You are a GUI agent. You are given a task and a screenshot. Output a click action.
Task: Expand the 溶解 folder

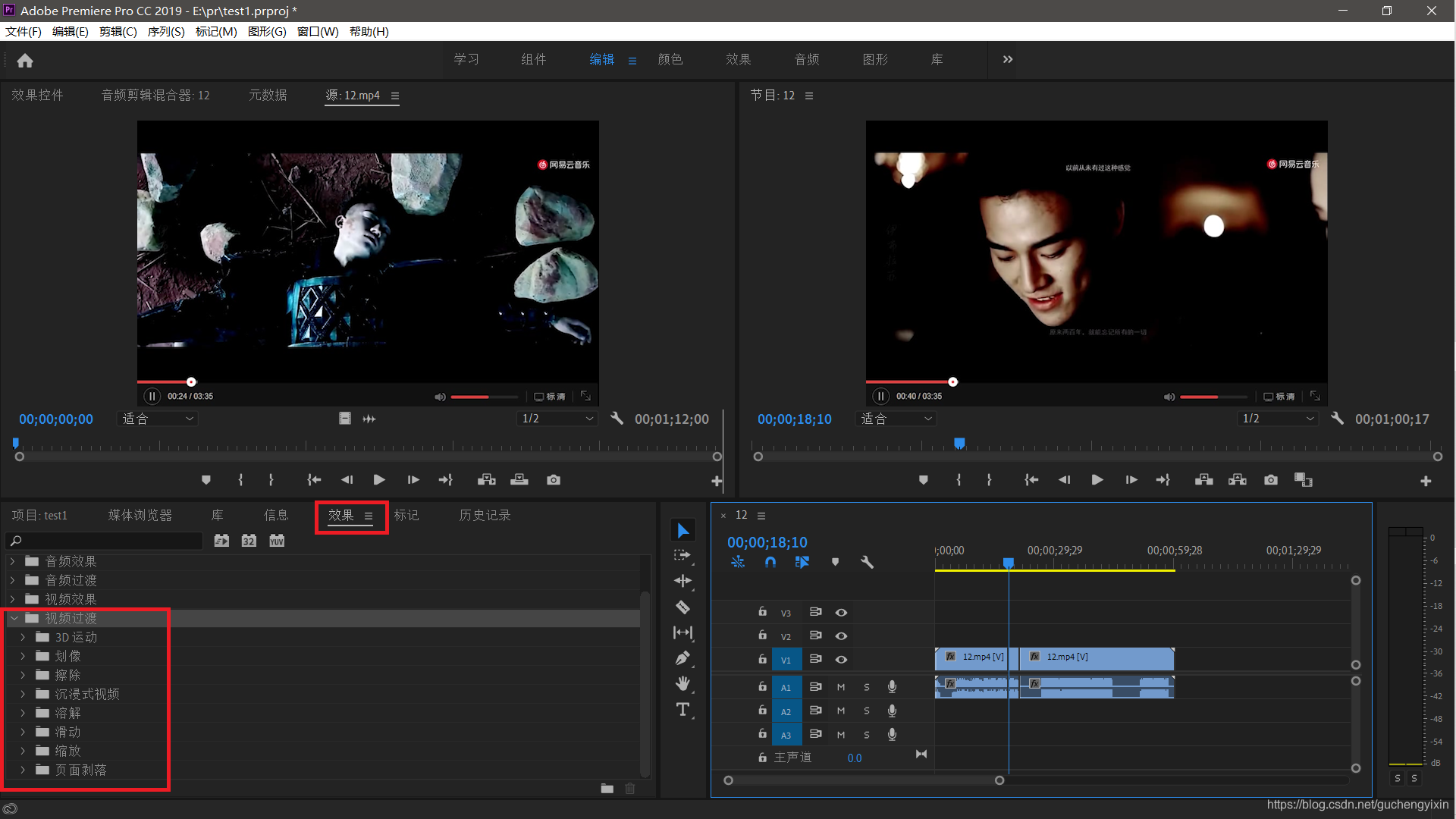[x=23, y=713]
